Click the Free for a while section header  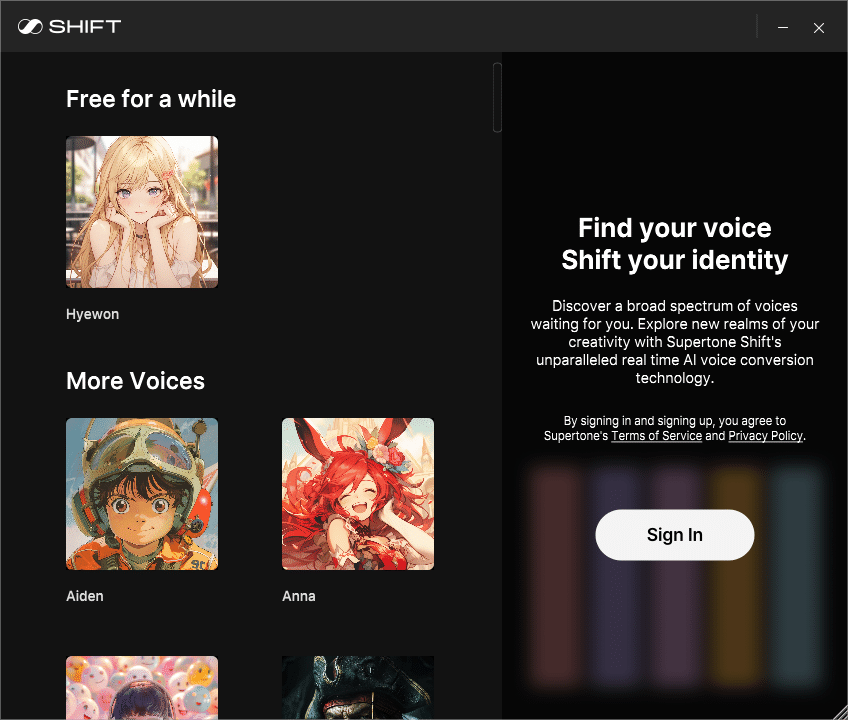151,99
